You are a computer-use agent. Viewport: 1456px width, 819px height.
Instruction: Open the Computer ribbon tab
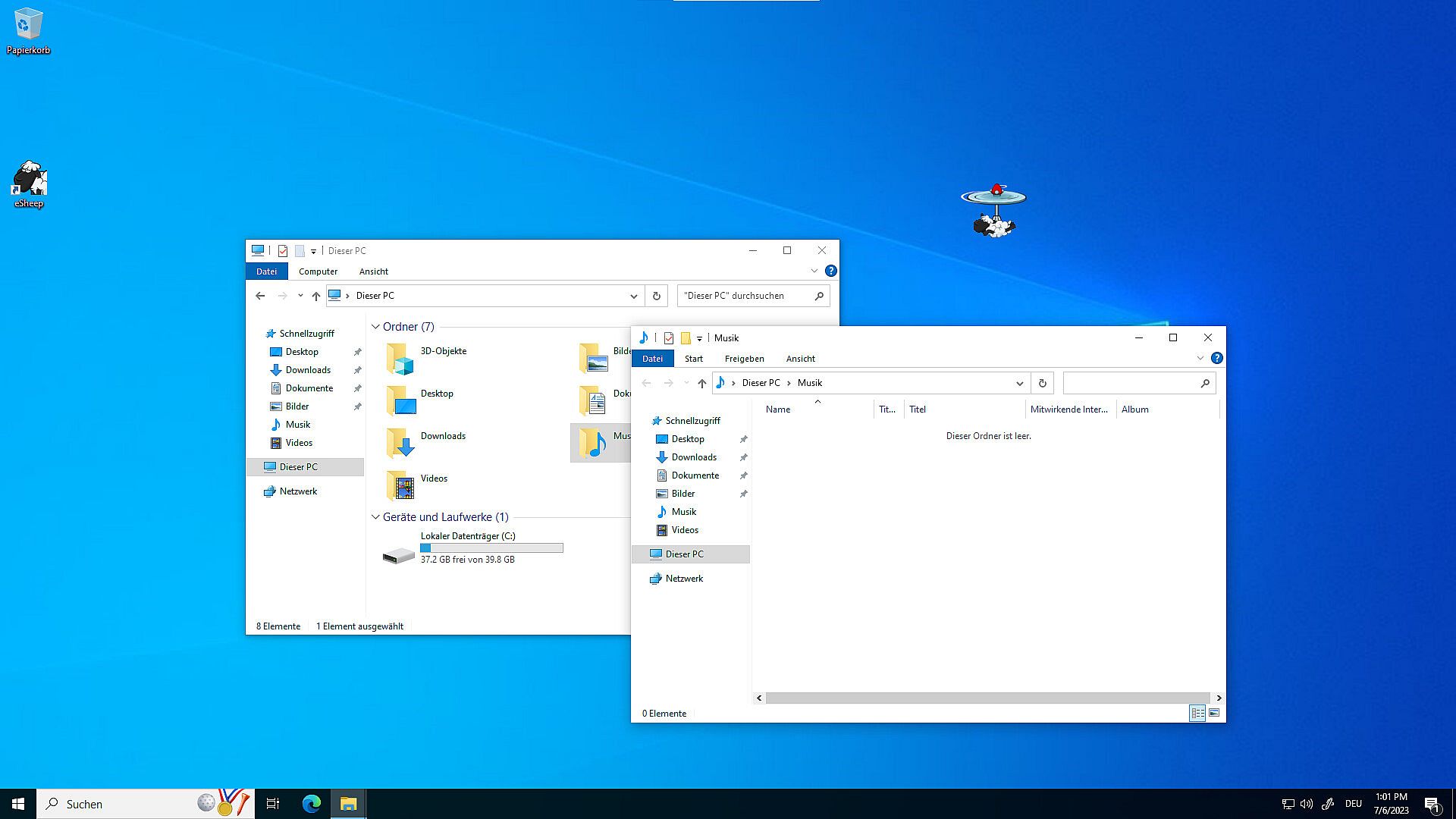click(318, 271)
